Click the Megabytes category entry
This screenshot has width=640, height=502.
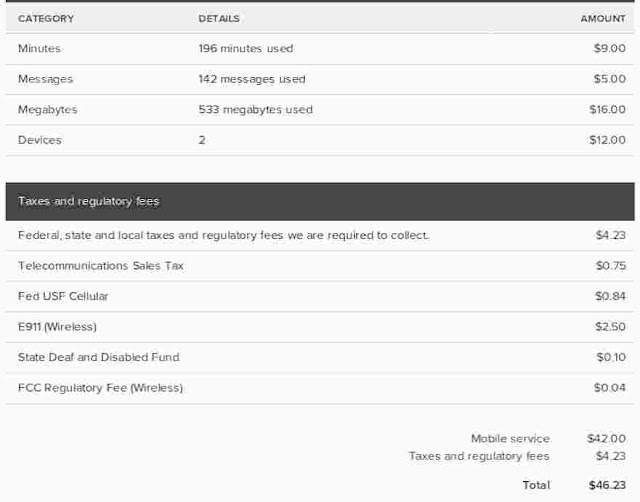[x=47, y=110]
